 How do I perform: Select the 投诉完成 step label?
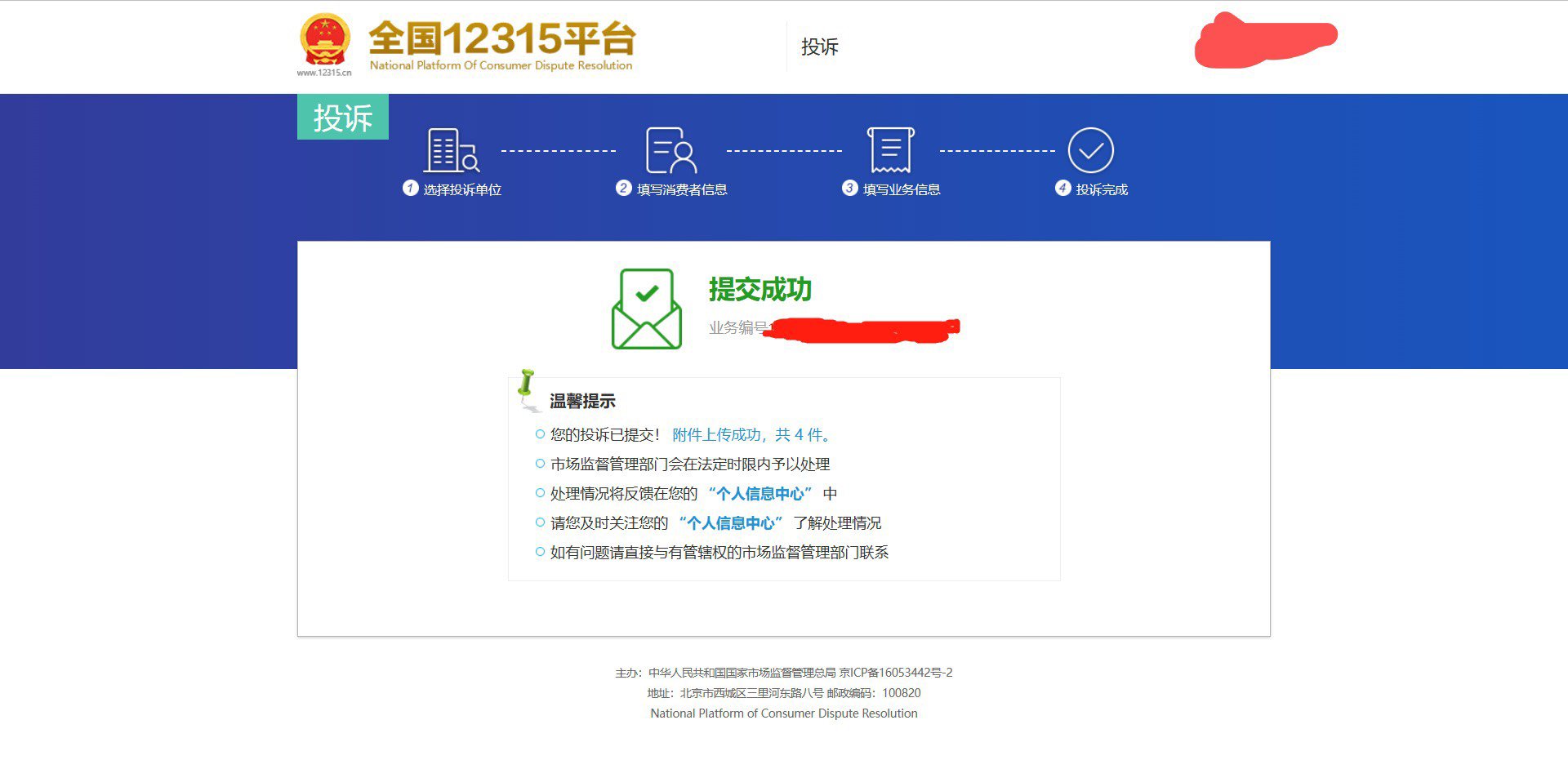click(x=1102, y=189)
